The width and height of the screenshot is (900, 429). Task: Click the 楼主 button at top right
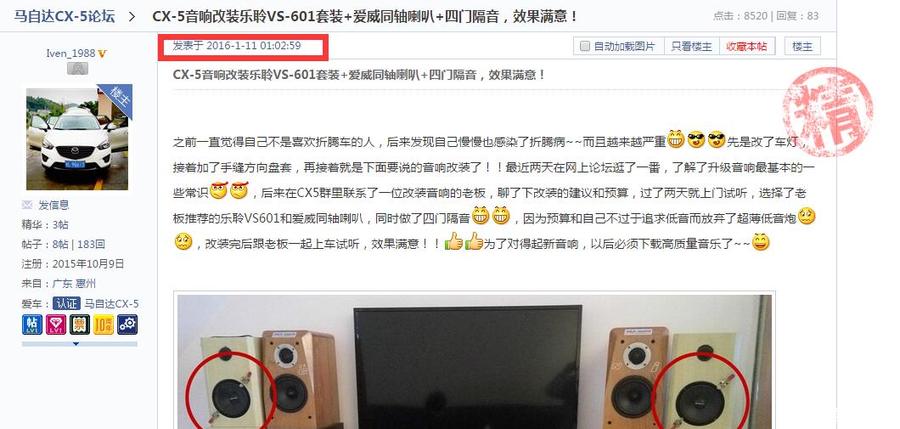802,47
